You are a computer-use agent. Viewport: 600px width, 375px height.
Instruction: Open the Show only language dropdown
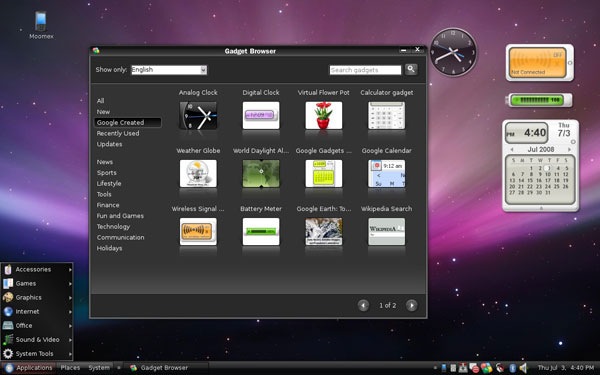coord(169,70)
